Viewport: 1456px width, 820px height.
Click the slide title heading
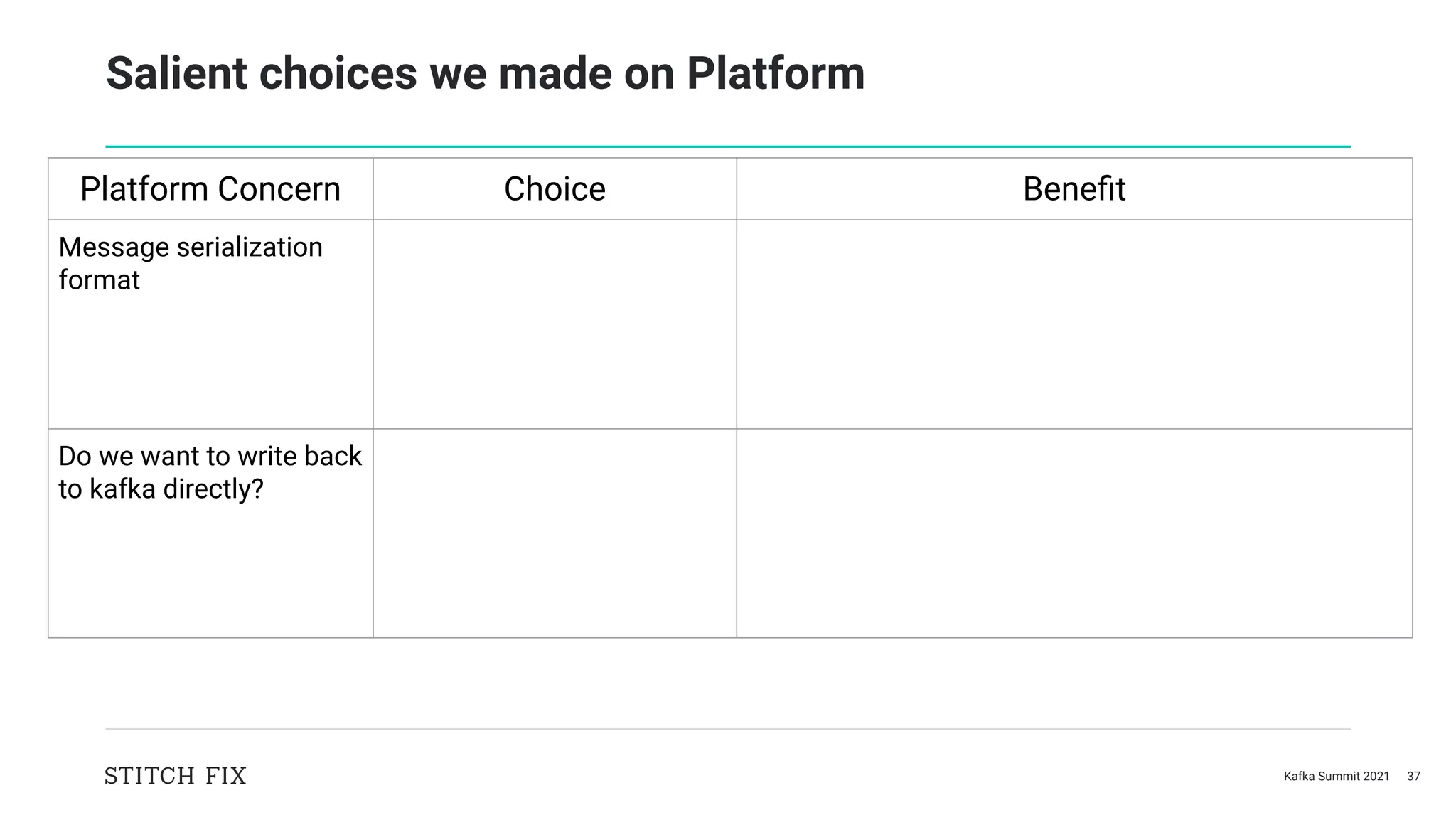tap(485, 73)
